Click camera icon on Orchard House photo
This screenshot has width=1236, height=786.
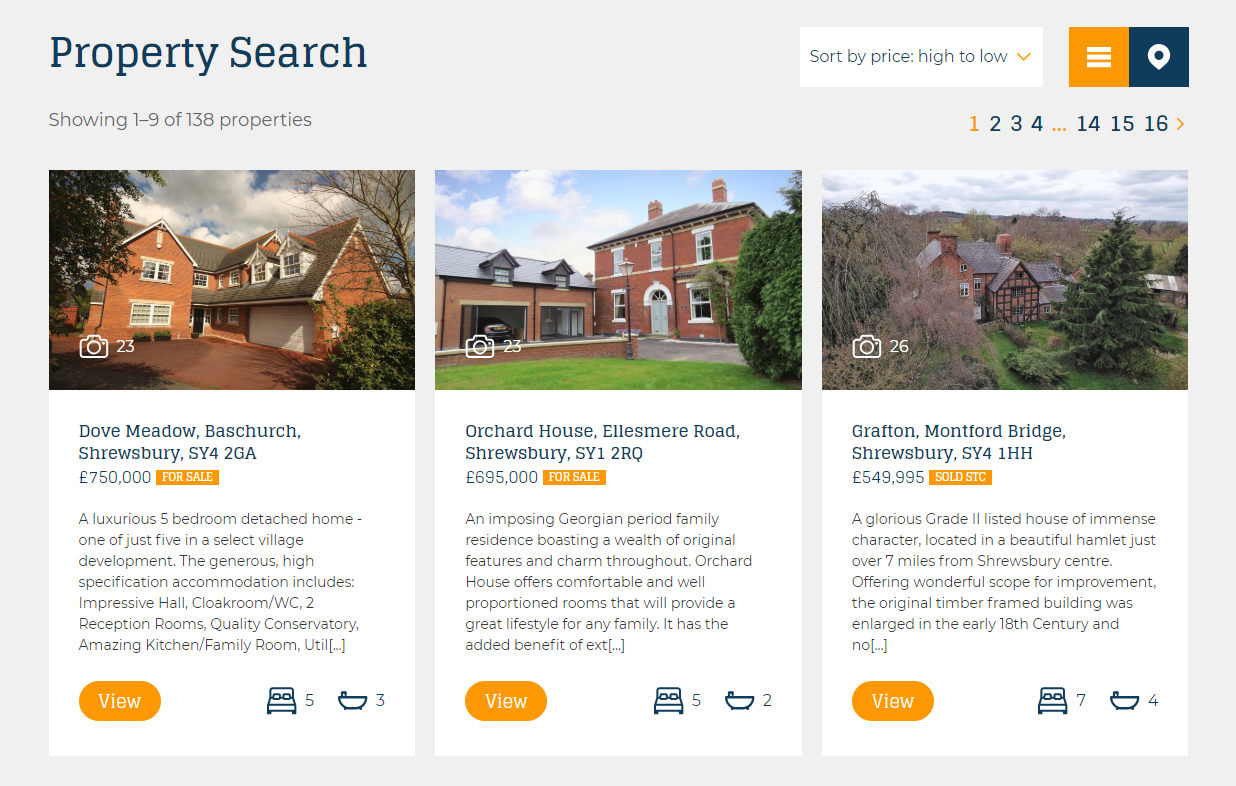click(x=480, y=346)
